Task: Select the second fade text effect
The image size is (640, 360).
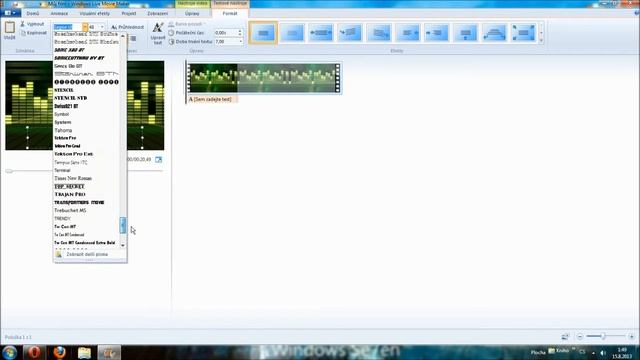Action: (292, 33)
